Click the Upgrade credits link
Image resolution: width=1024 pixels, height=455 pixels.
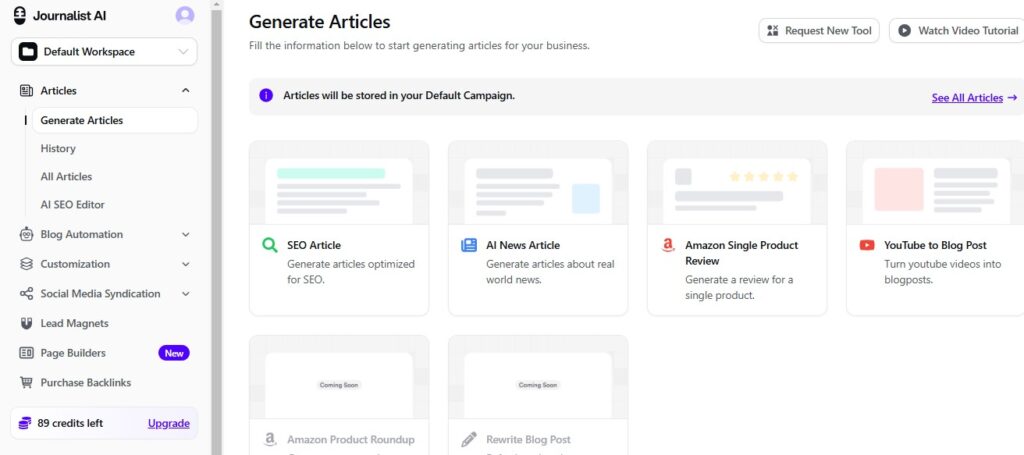point(168,423)
